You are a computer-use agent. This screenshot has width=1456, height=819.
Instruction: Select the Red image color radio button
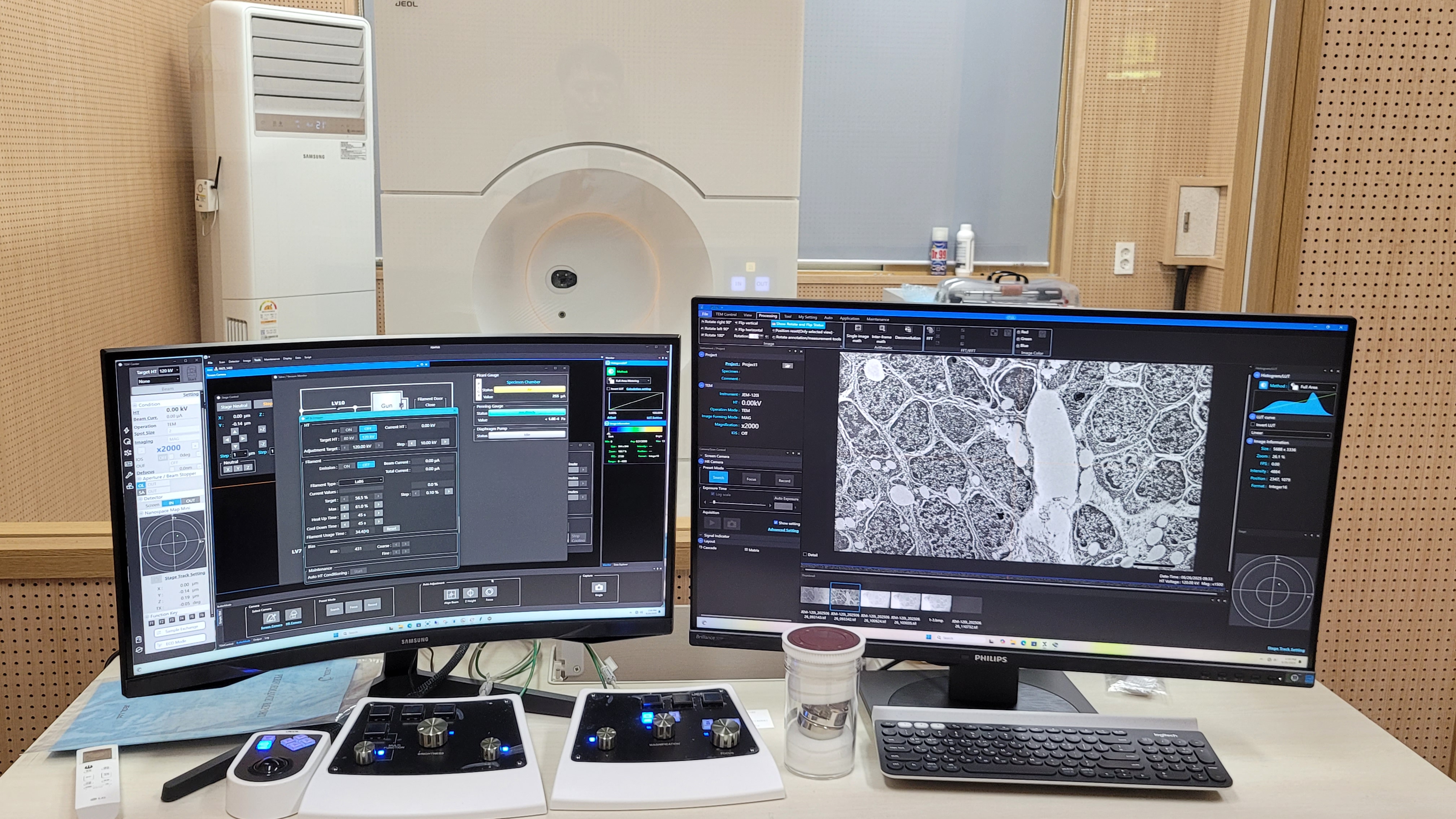click(1019, 332)
